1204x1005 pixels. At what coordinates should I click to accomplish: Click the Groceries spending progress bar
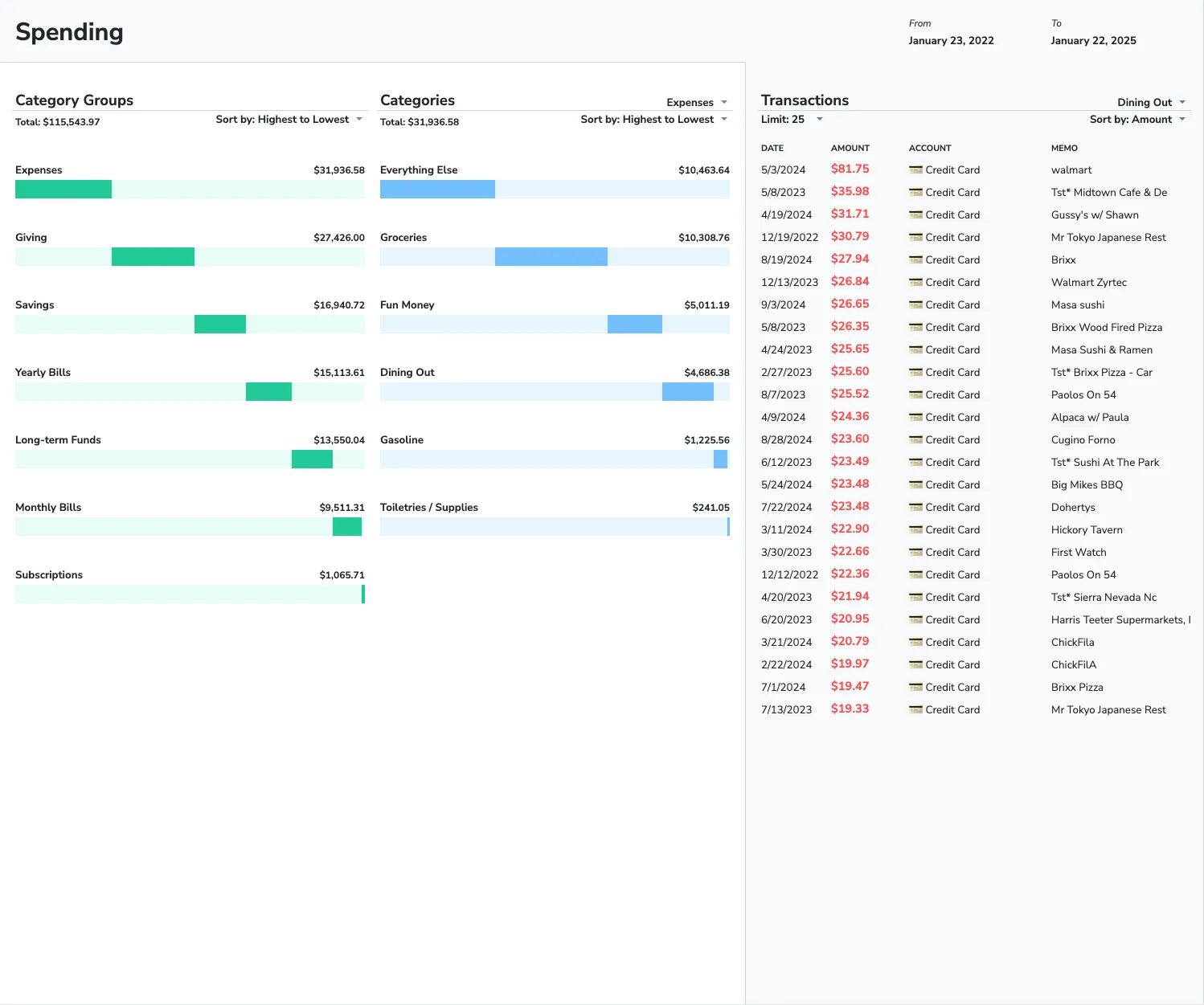tap(555, 256)
